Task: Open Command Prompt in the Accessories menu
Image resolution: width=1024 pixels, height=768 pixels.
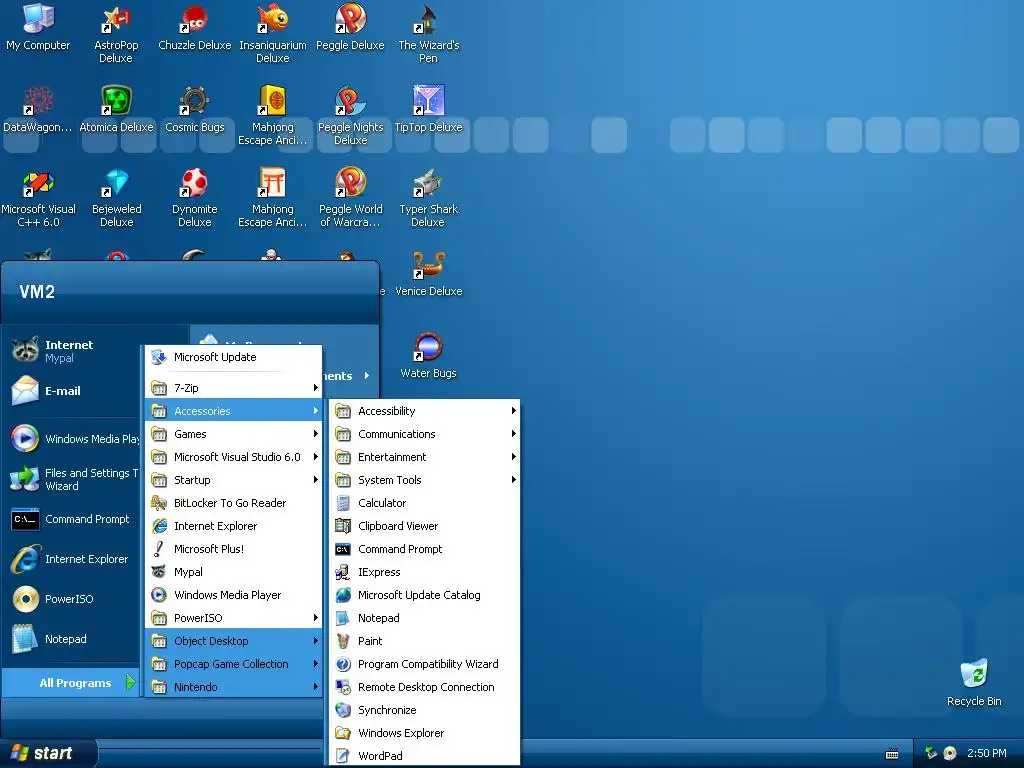Action: click(425, 549)
